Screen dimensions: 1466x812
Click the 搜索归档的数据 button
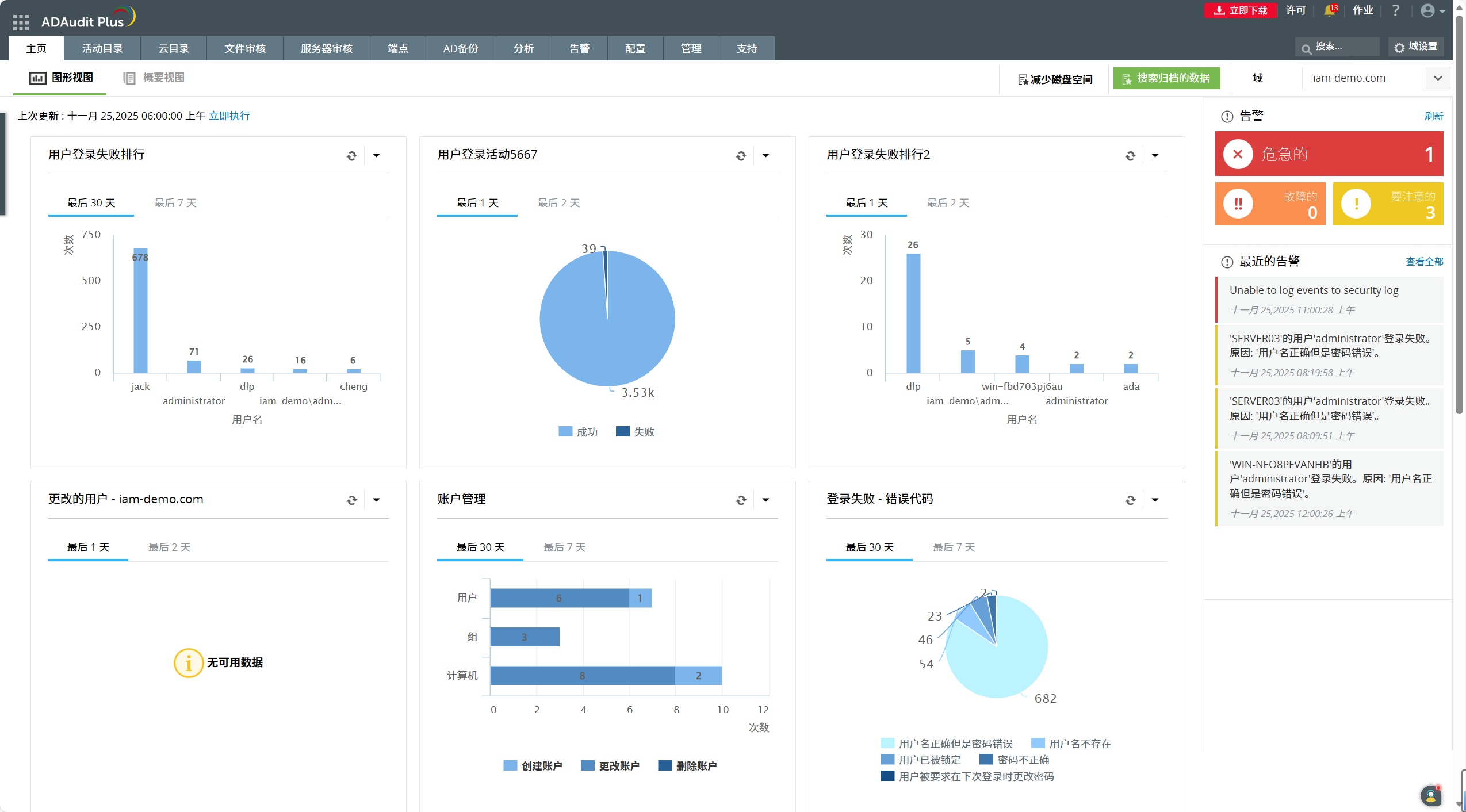point(1166,78)
